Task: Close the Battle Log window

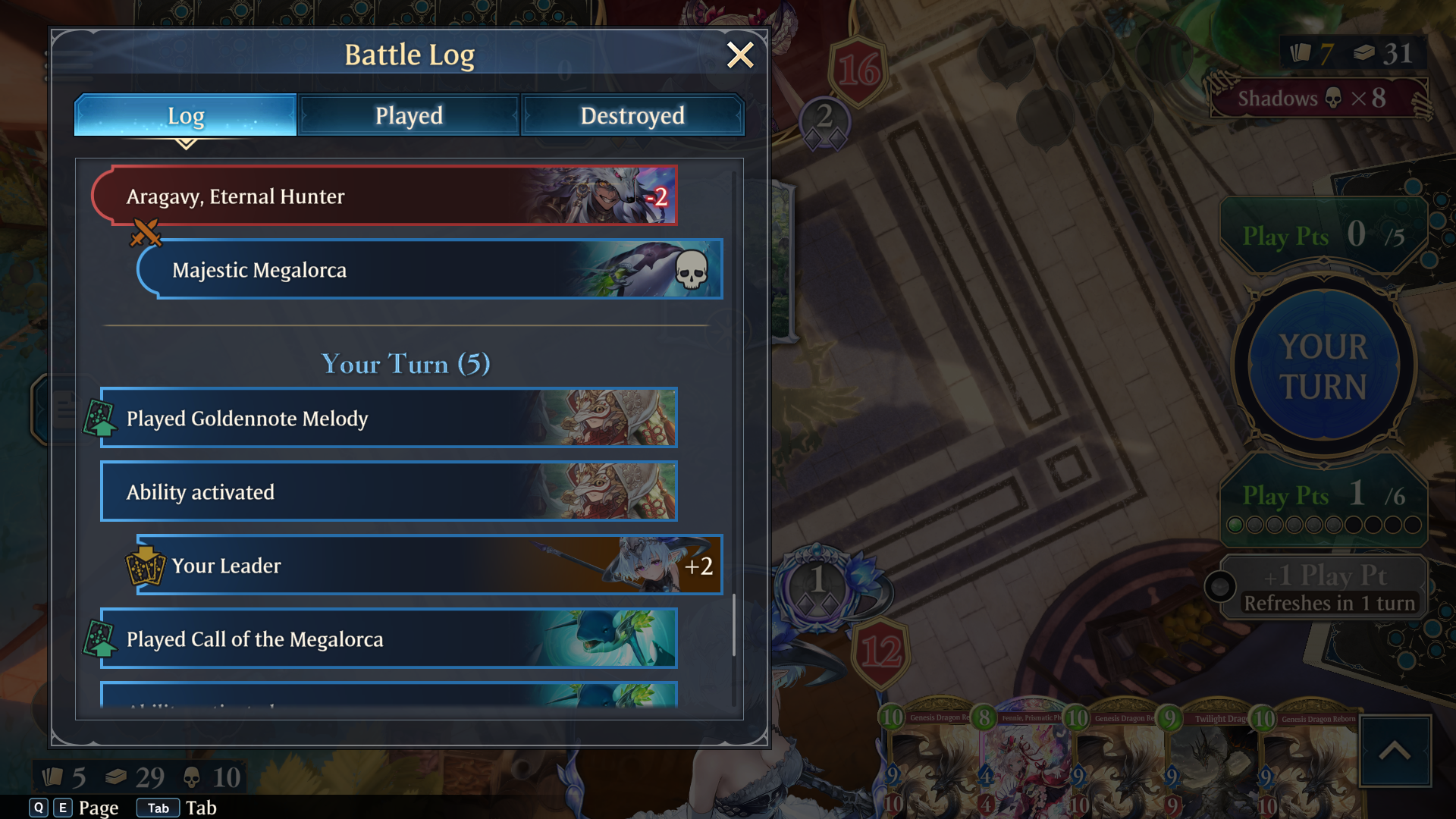Action: click(x=739, y=55)
